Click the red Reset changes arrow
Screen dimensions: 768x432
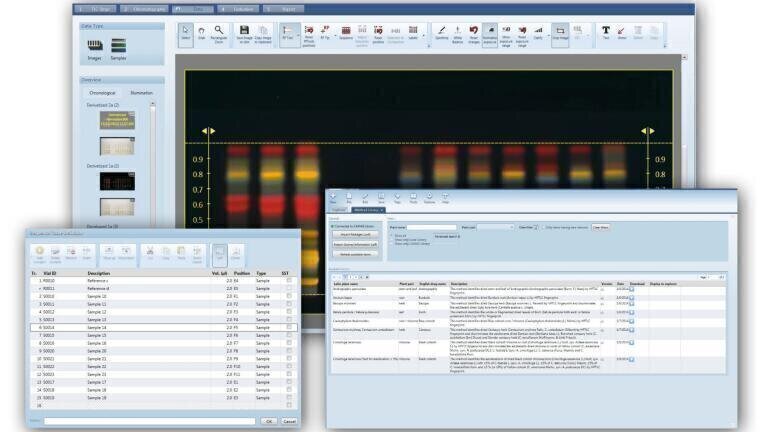(x=474, y=34)
